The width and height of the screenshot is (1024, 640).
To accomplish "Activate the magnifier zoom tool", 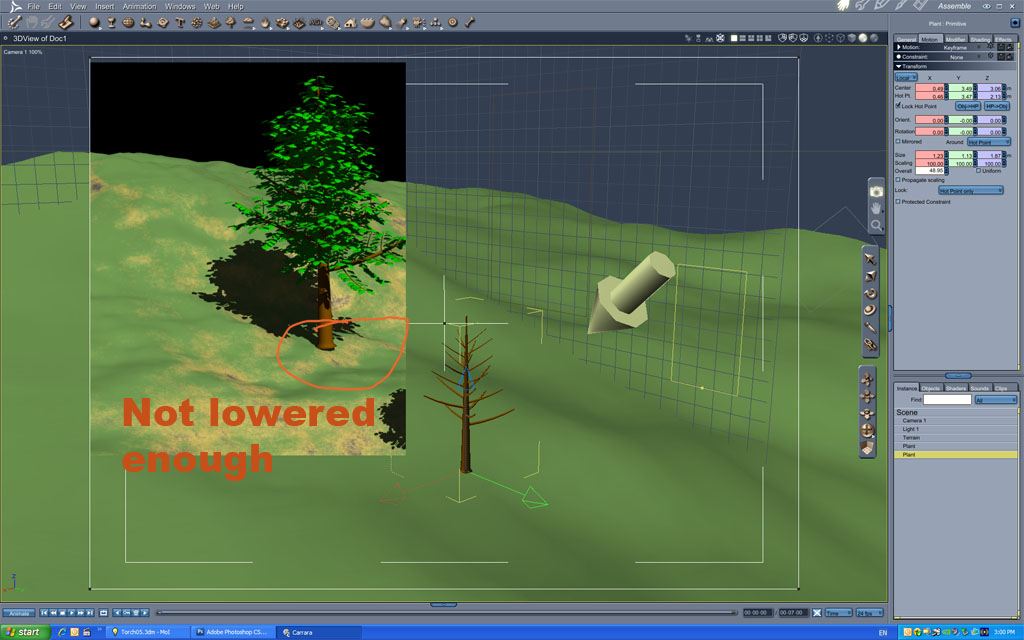I will coord(876,225).
